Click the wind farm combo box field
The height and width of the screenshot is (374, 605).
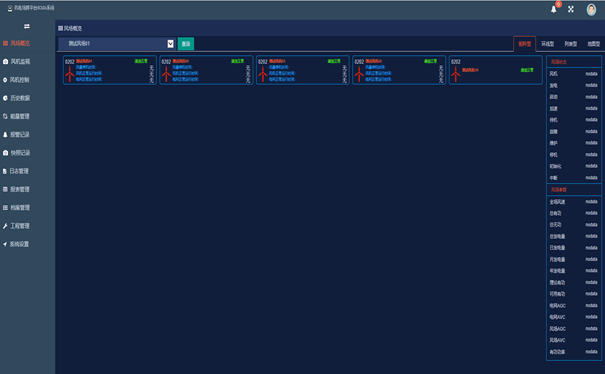pyautogui.click(x=117, y=44)
